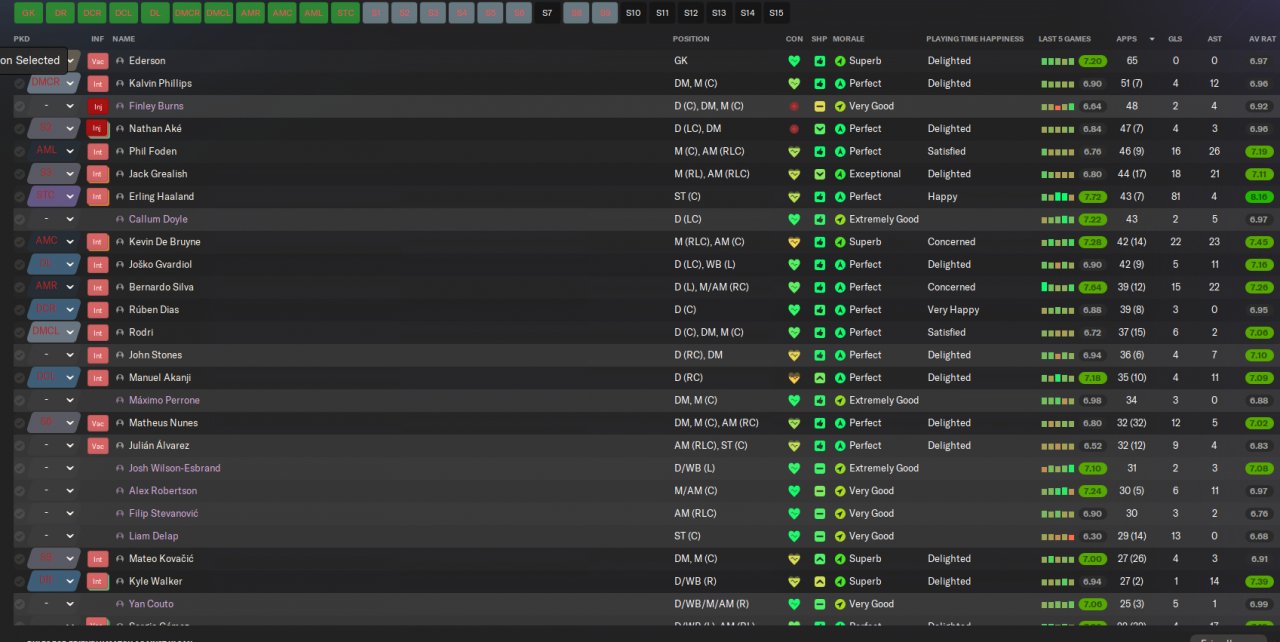Click the Int badge beside Kyle Walker
Image resolution: width=1280 pixels, height=642 pixels.
[98, 581]
